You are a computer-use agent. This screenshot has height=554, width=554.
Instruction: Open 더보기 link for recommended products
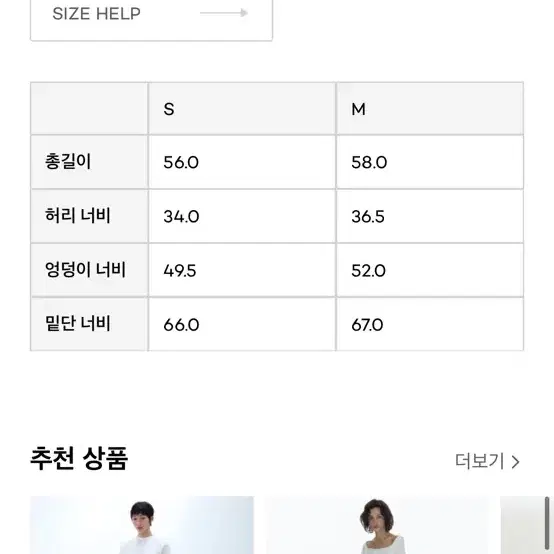tap(487, 461)
